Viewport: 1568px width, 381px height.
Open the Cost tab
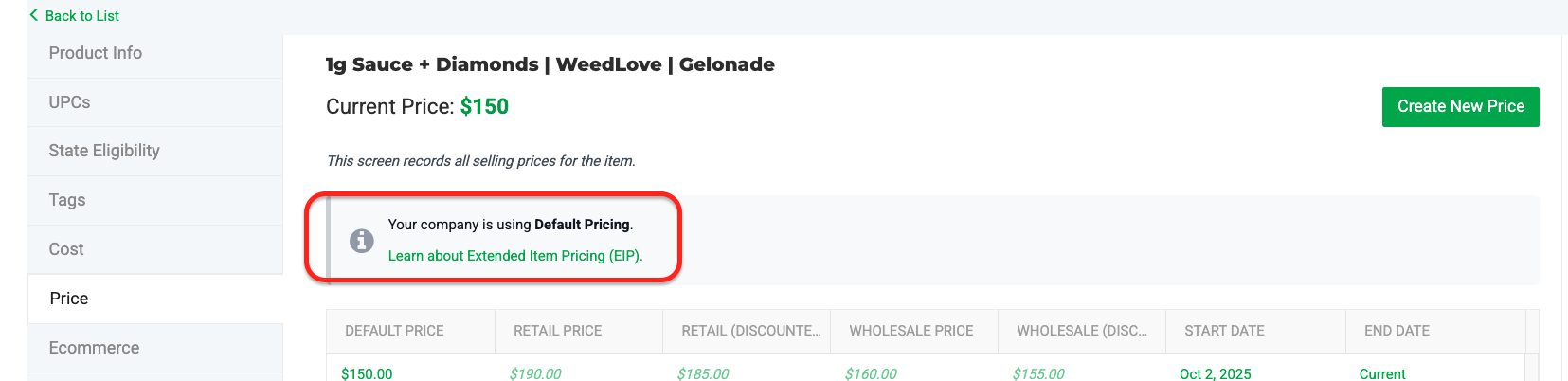point(66,249)
